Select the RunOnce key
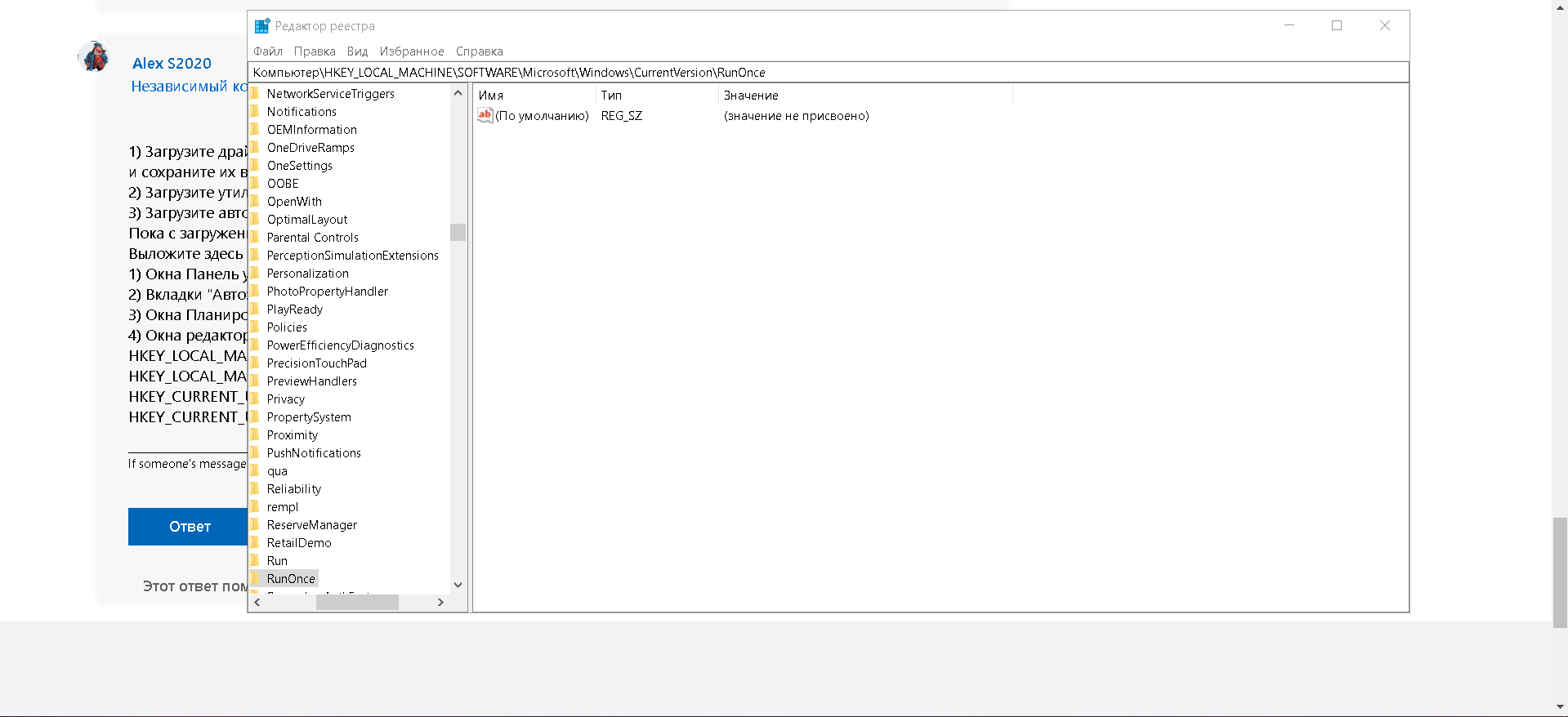This screenshot has width=1568, height=717. (291, 579)
